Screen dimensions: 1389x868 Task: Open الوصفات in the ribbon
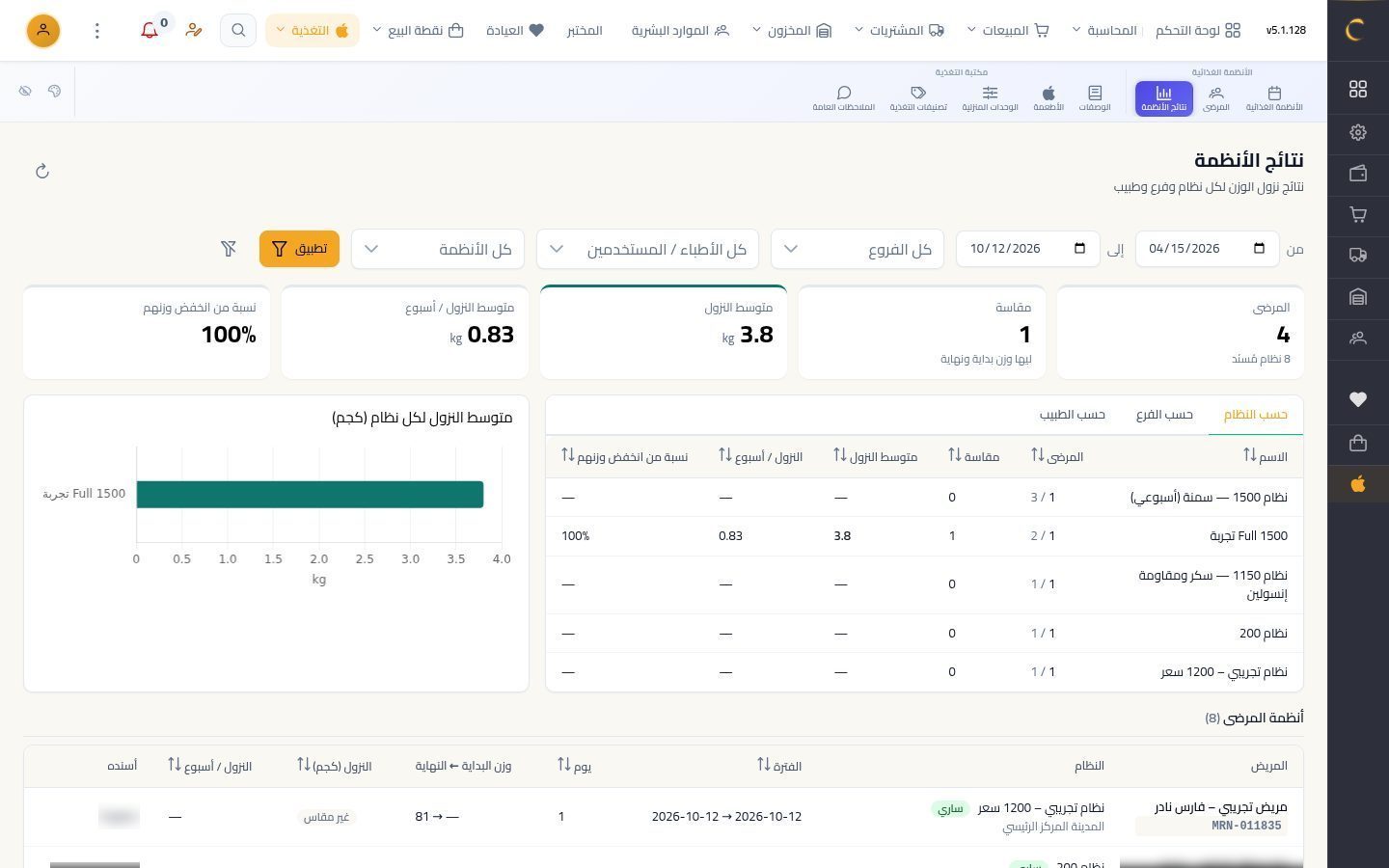(x=1095, y=98)
